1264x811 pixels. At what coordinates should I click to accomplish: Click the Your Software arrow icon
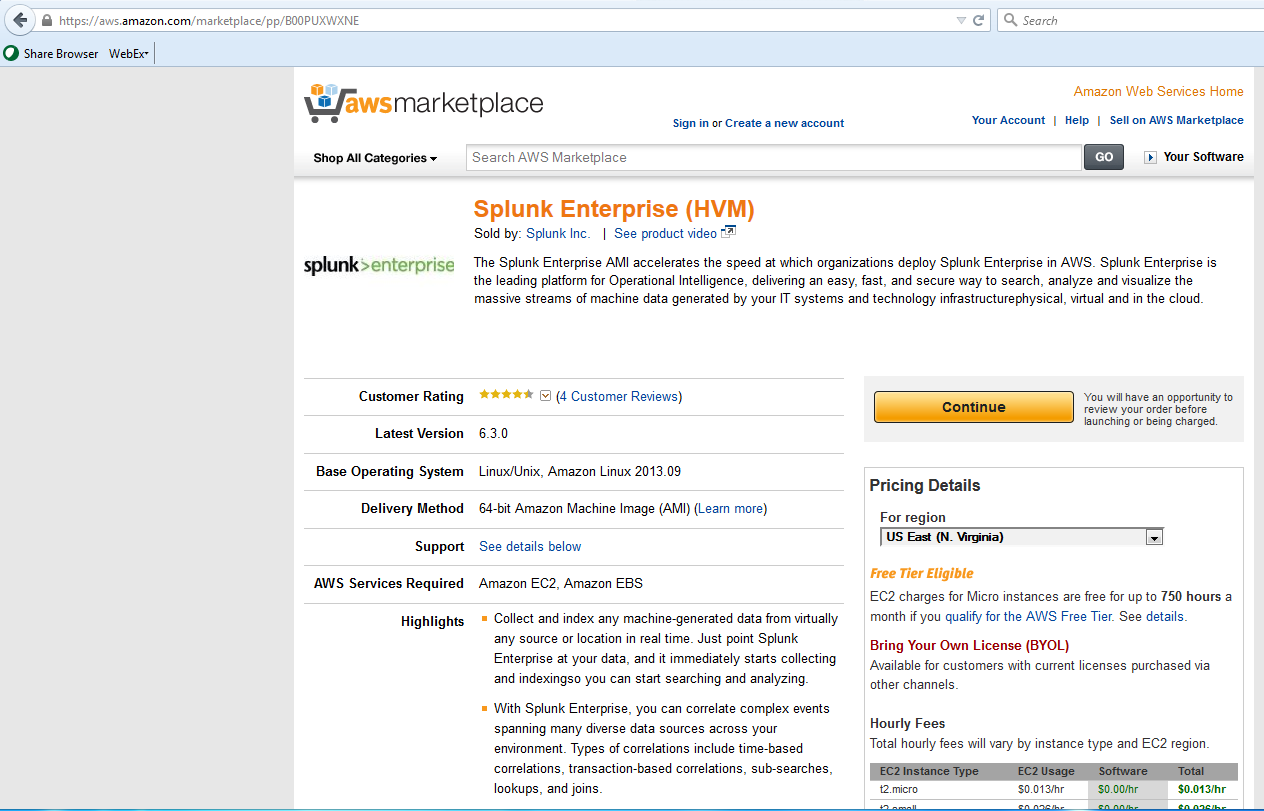[1151, 157]
